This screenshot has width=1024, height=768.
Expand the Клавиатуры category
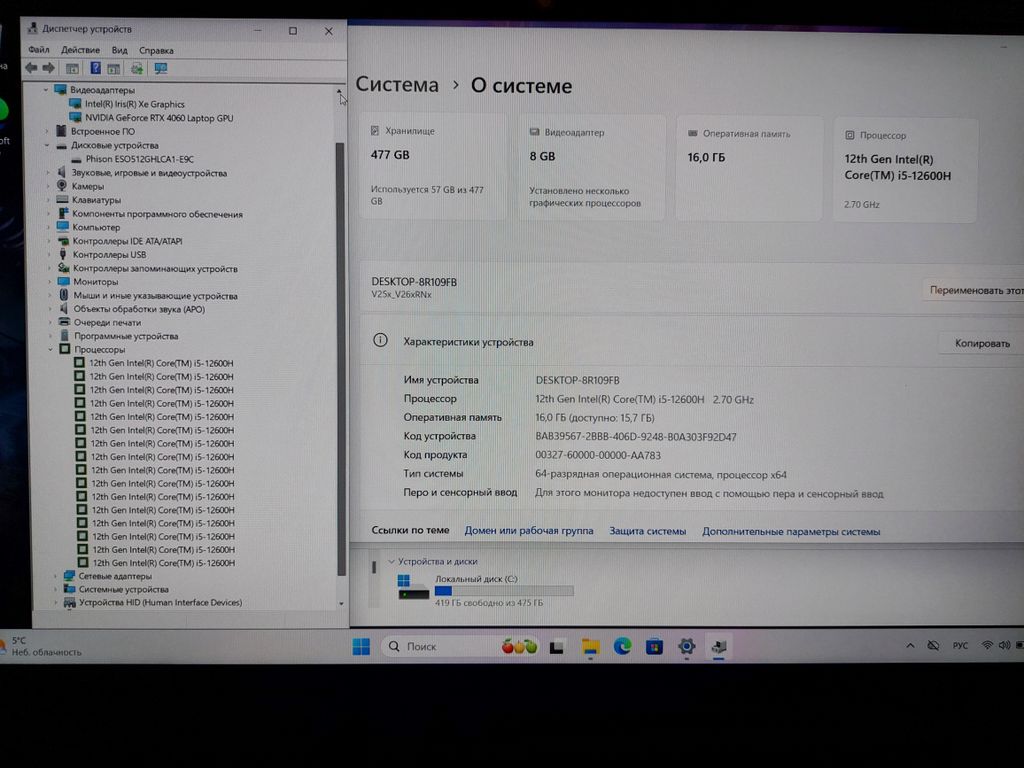[47, 200]
